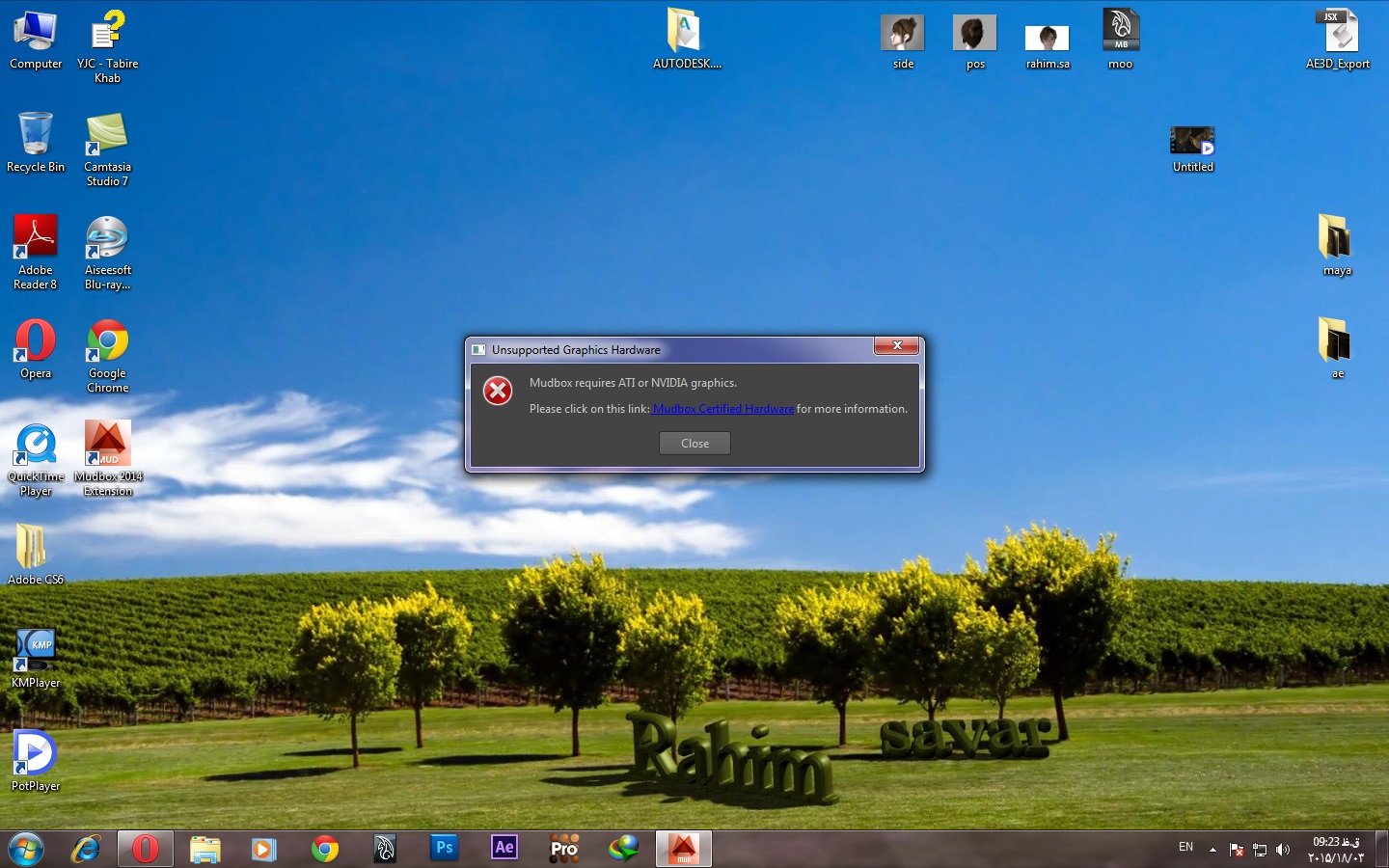Open Windows Explorer from the taskbar
The image size is (1389, 868).
coord(205,849)
